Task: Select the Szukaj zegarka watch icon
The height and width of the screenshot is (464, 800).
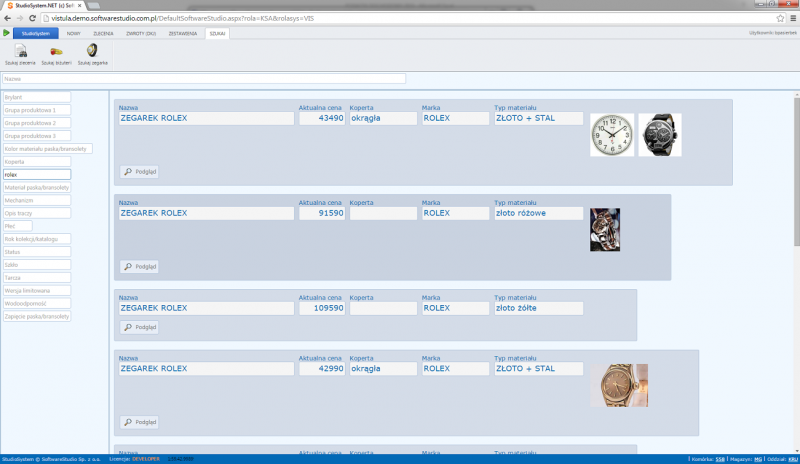Action: pos(92,51)
